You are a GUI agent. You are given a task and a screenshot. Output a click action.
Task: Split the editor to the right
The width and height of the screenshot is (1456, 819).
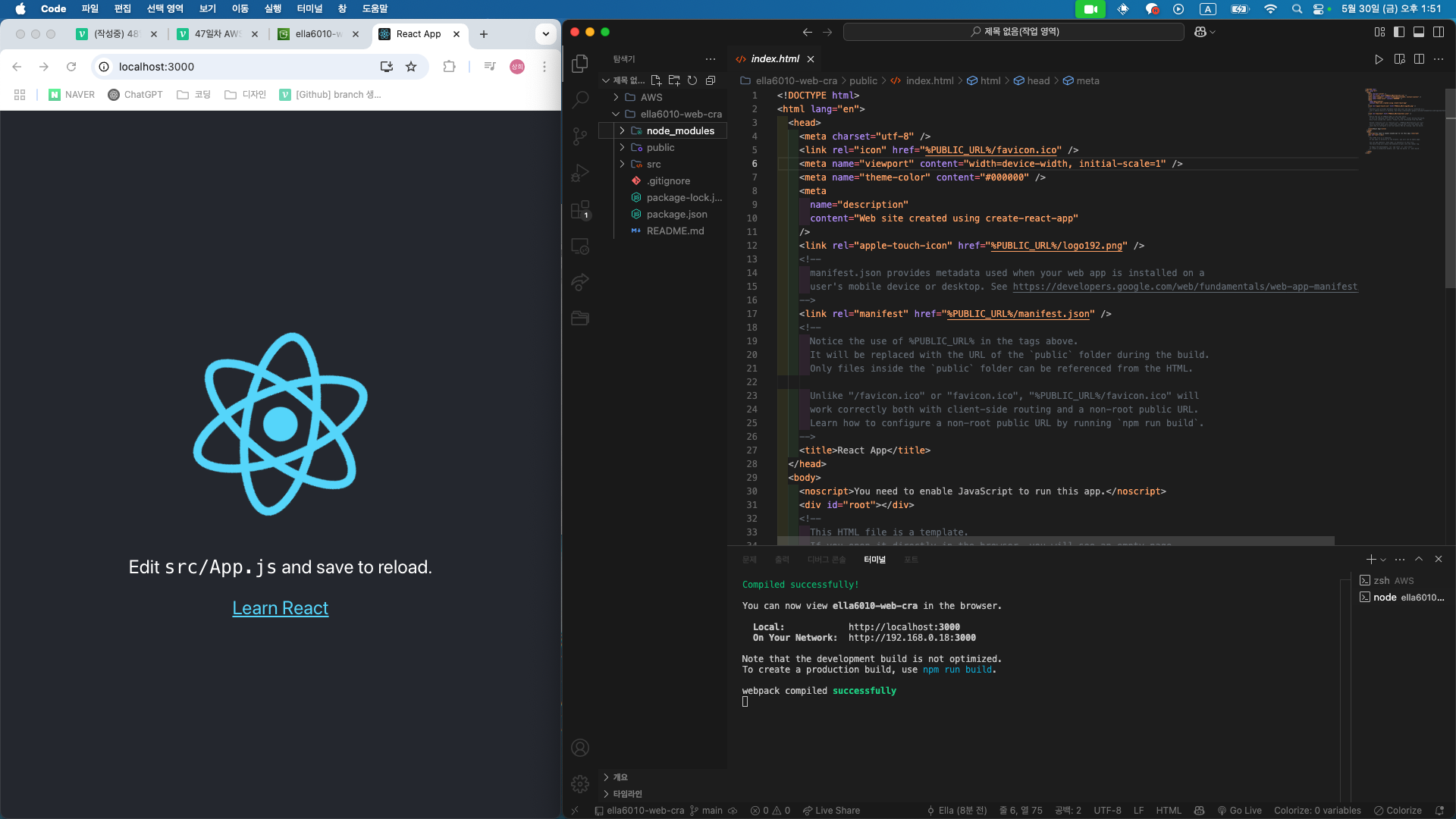click(1419, 59)
